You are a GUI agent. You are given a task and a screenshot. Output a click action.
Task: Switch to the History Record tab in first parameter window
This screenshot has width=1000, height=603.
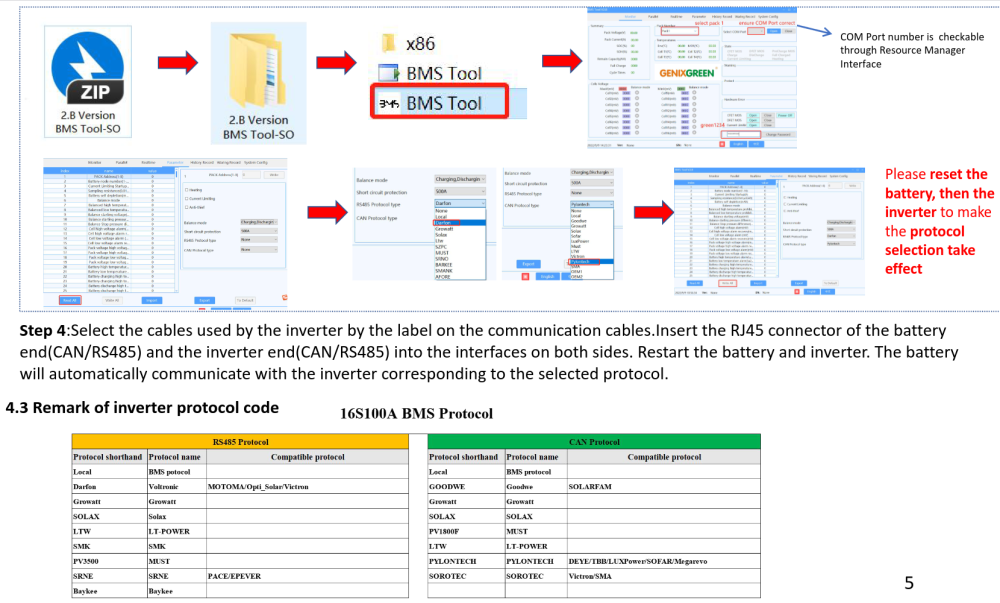(202, 163)
